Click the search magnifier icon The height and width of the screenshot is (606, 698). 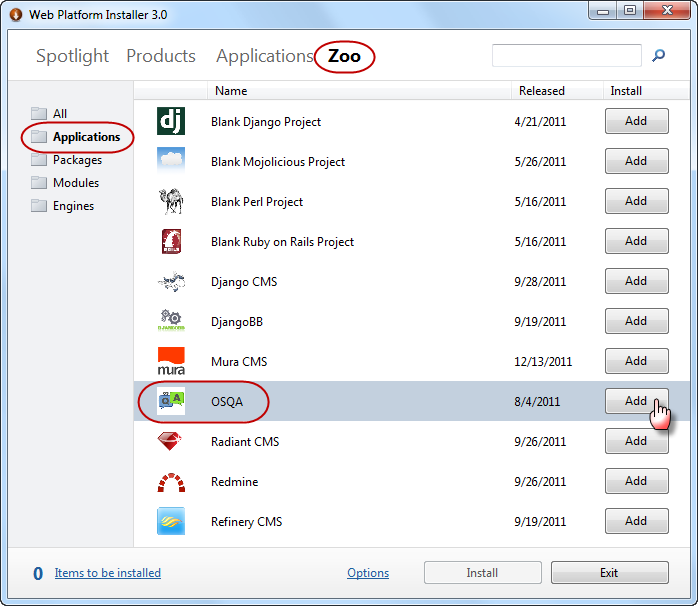point(658,55)
